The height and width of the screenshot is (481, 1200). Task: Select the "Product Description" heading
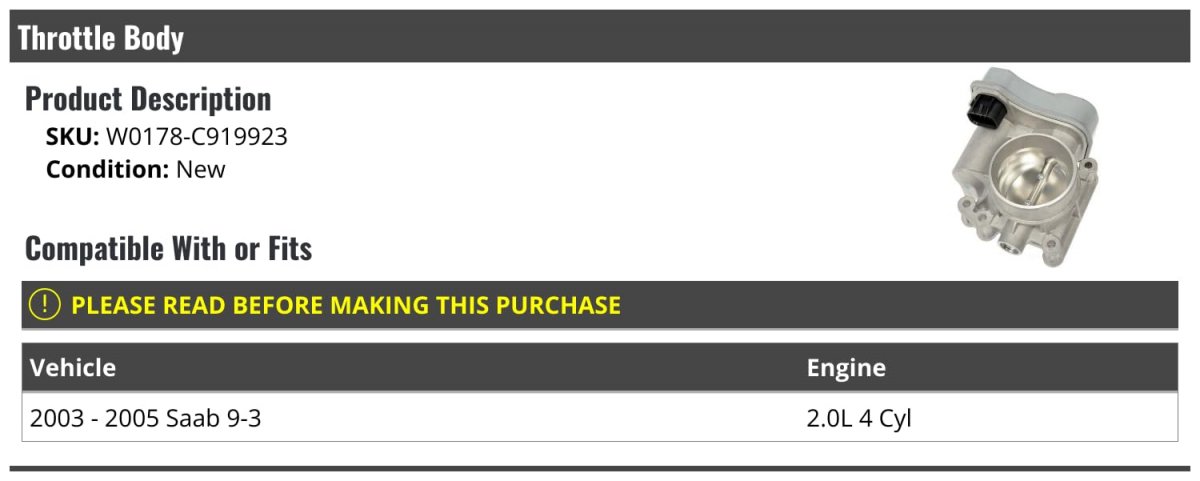coord(148,99)
